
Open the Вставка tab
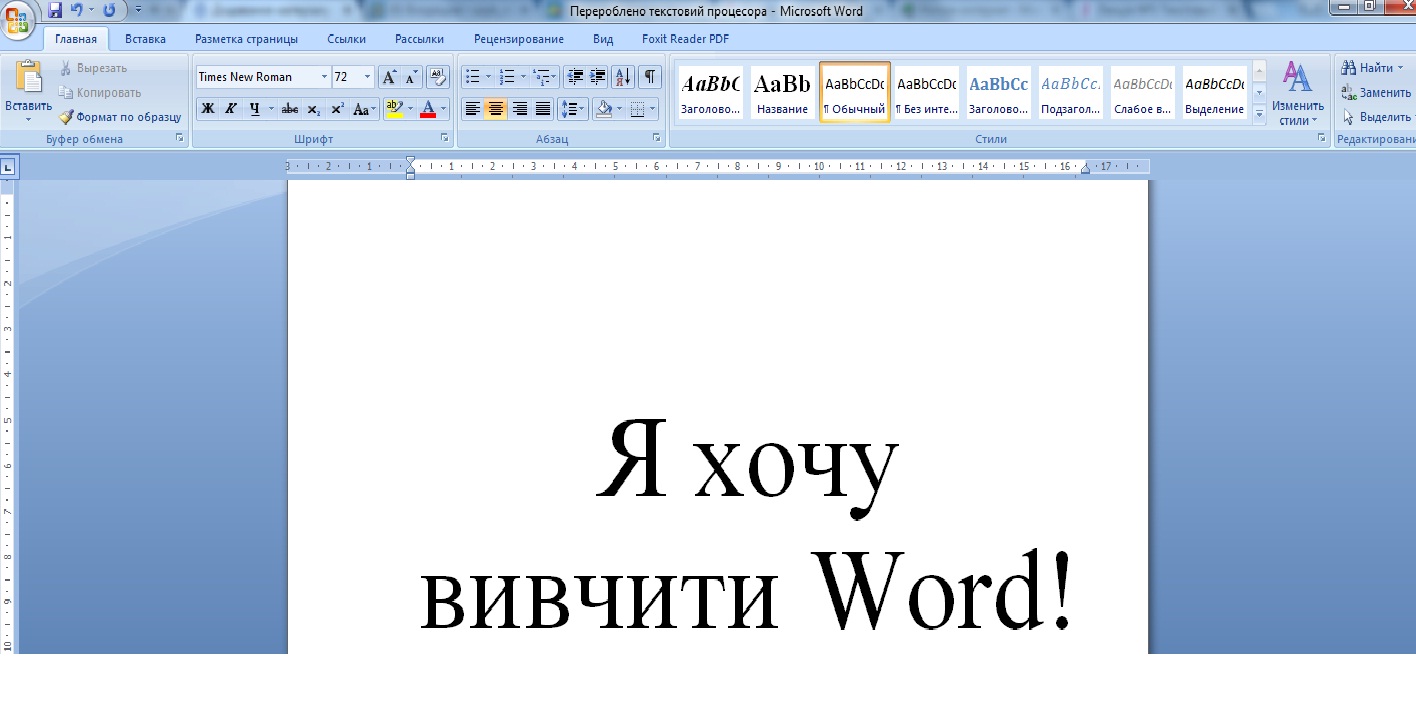145,39
